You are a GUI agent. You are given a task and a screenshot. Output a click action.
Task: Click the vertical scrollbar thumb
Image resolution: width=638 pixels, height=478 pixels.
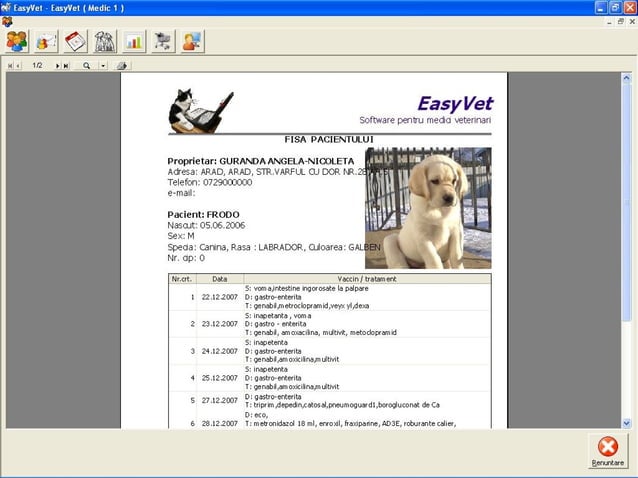[x=626, y=201]
